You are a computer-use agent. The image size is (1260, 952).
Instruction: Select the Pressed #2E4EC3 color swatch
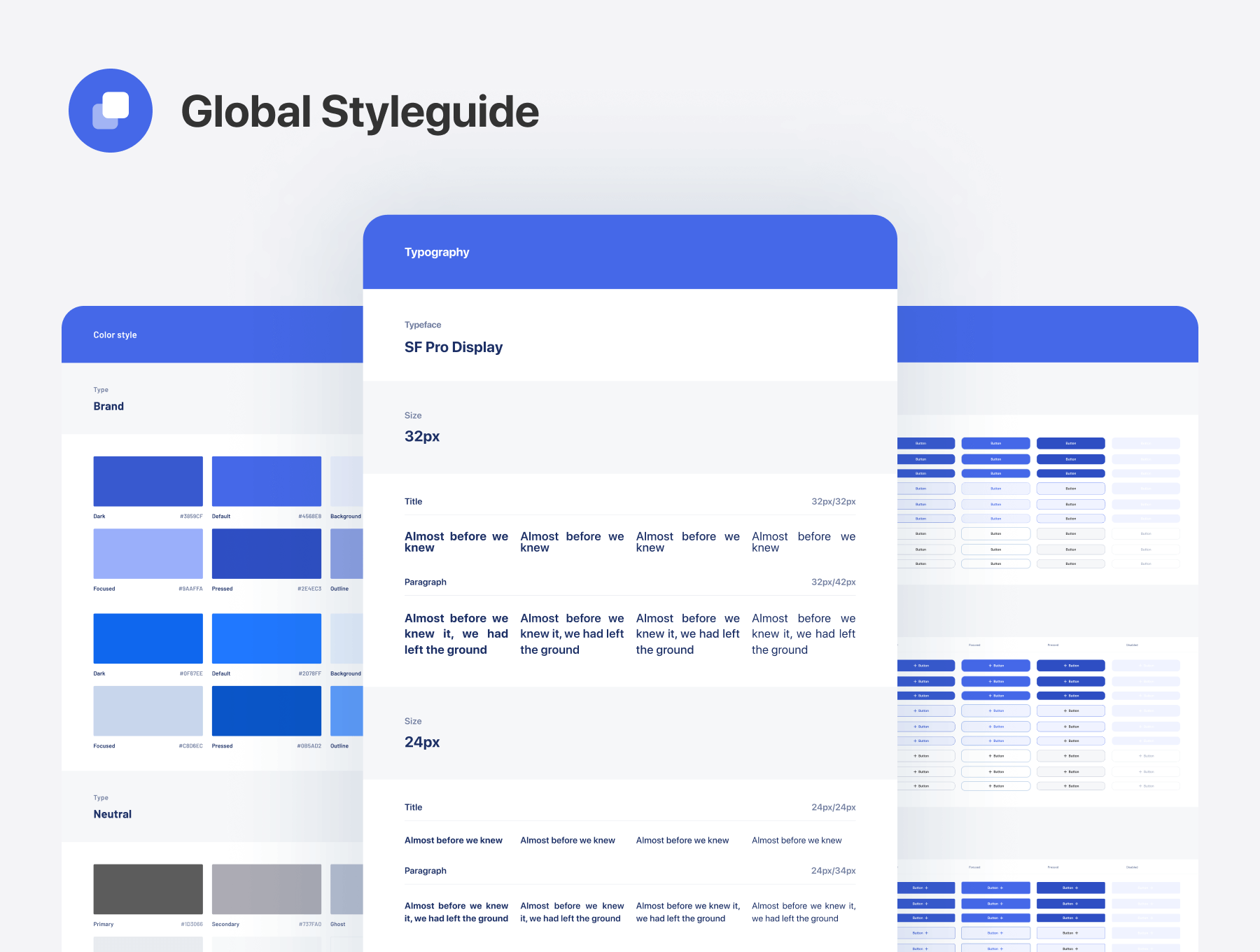[x=266, y=554]
